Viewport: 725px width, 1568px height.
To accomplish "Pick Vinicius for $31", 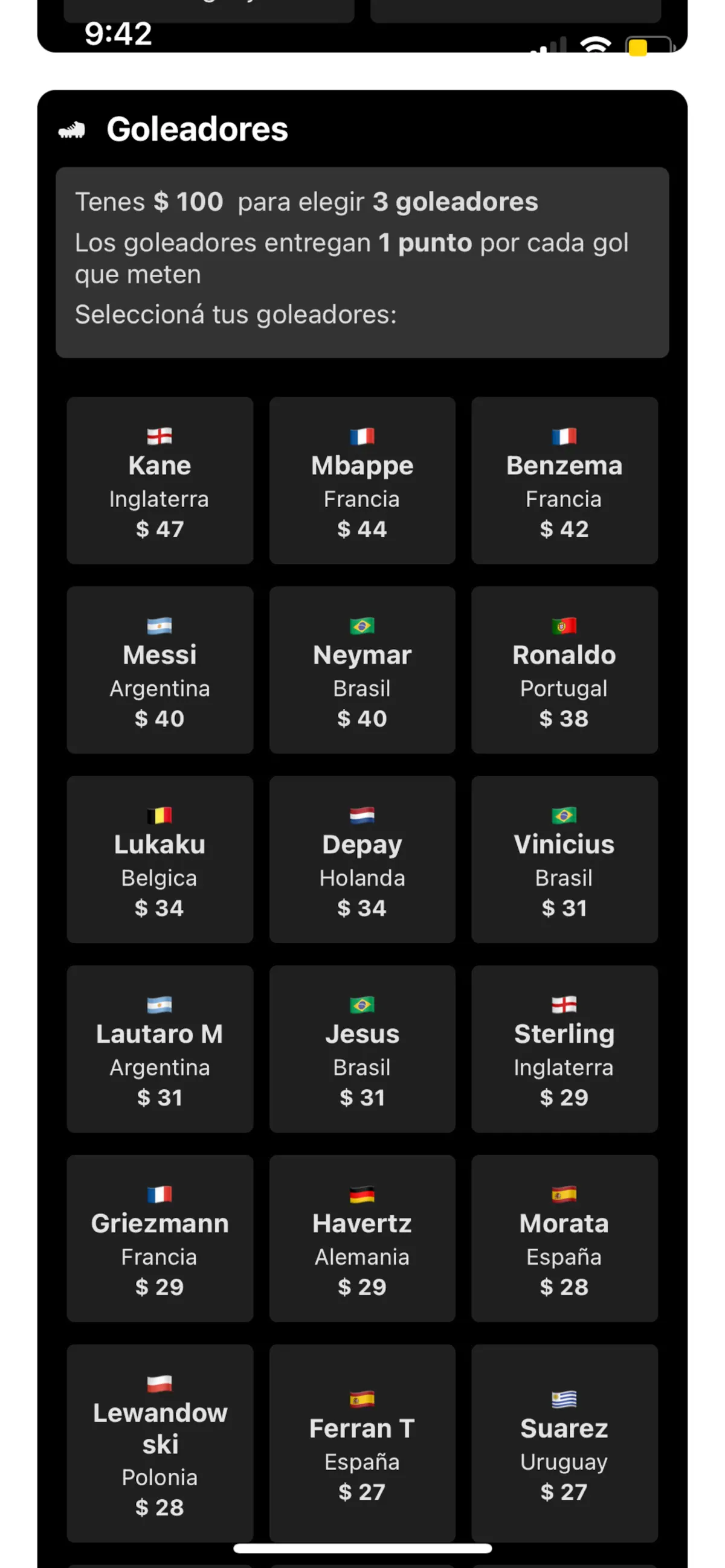I will tap(564, 859).
